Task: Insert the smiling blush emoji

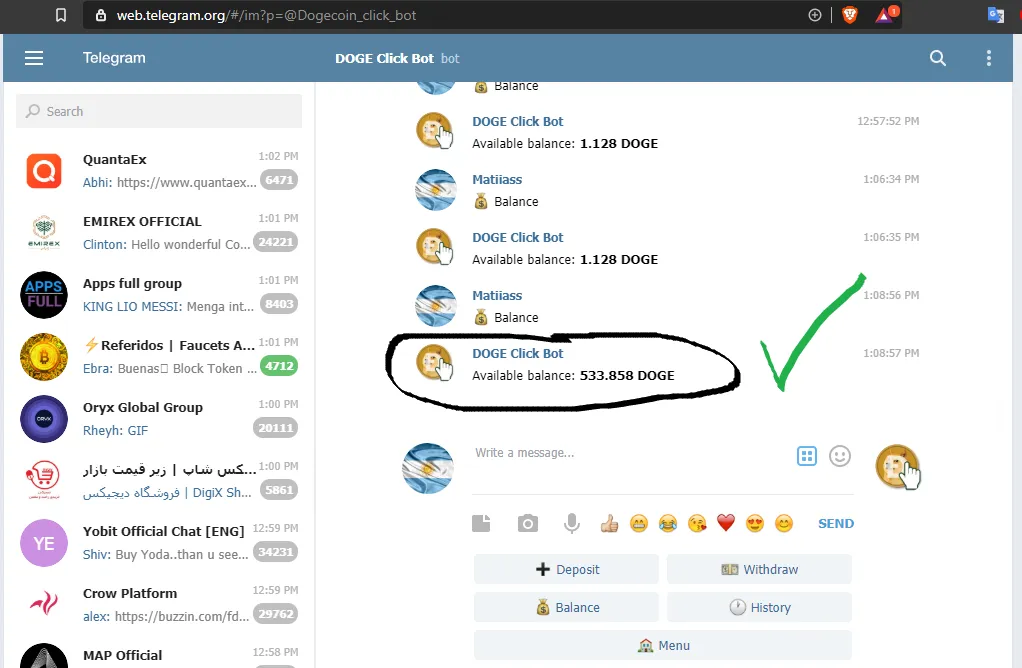Action: [783, 523]
